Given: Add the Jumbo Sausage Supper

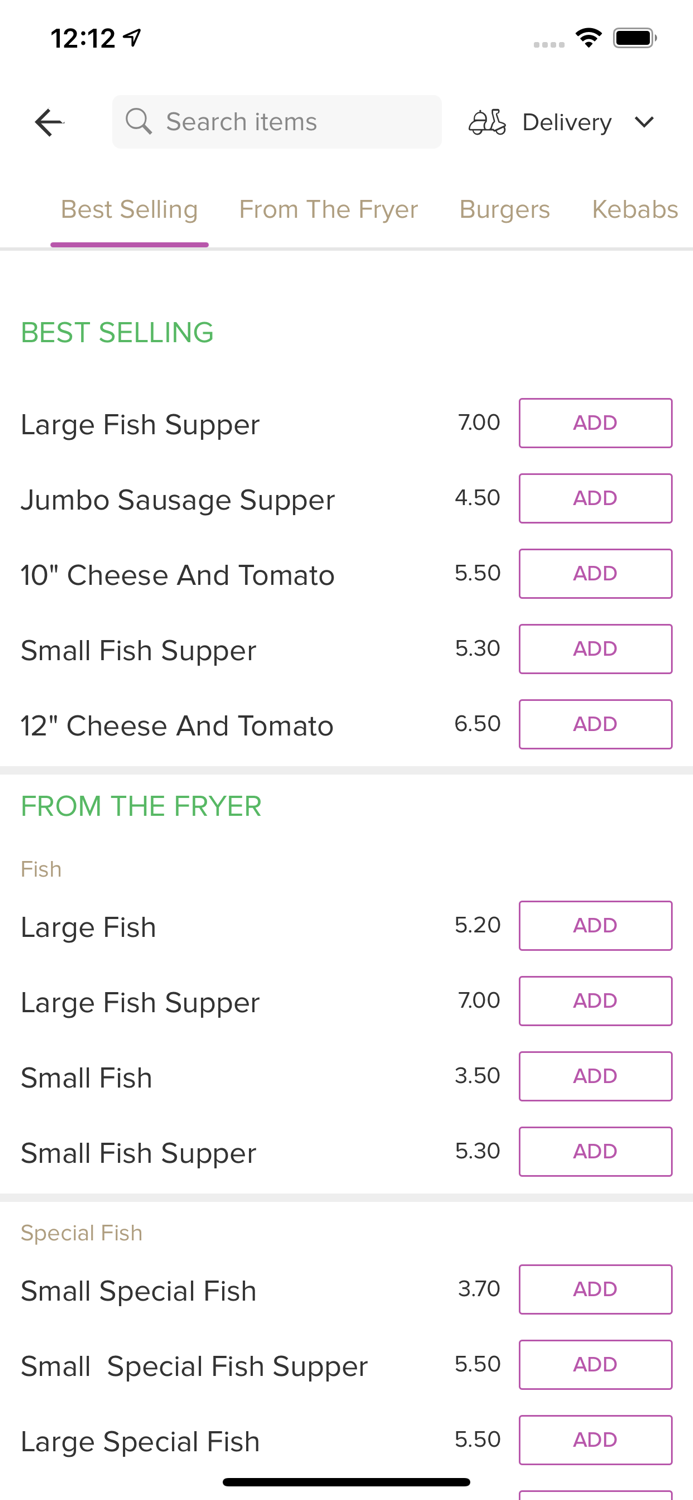Looking at the screenshot, I should tap(595, 498).
